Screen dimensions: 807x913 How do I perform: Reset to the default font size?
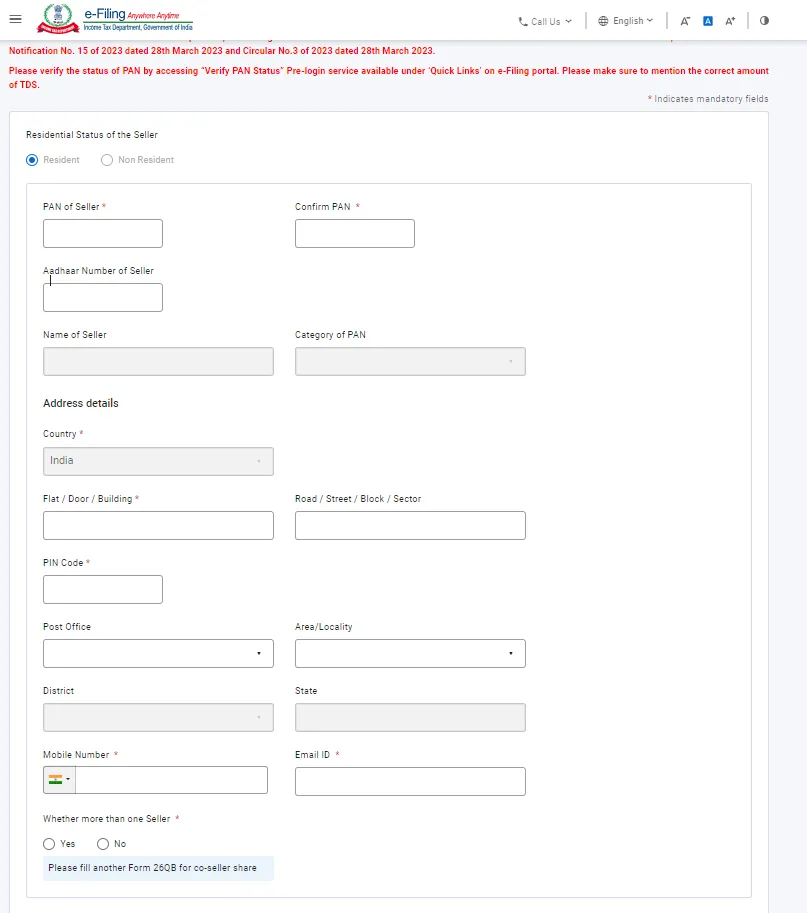(x=708, y=21)
